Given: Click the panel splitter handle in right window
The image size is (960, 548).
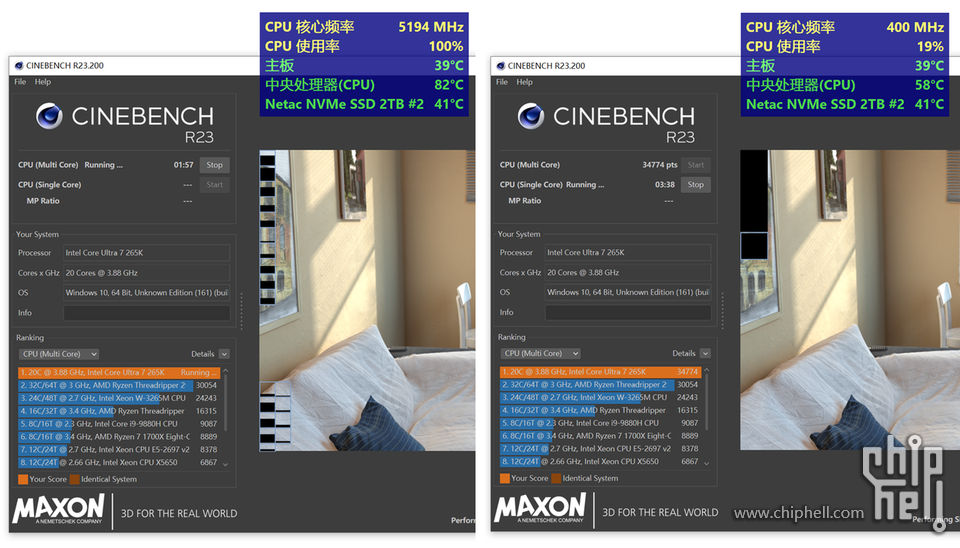Looking at the screenshot, I should (723, 311).
